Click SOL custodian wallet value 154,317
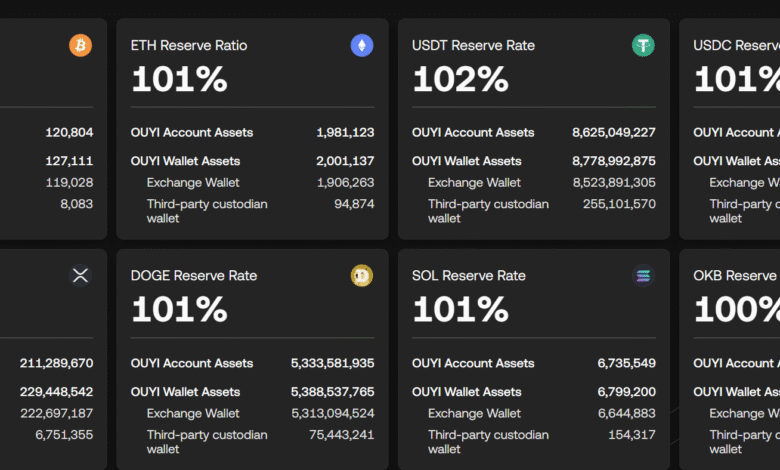This screenshot has width=780, height=470. (x=632, y=435)
